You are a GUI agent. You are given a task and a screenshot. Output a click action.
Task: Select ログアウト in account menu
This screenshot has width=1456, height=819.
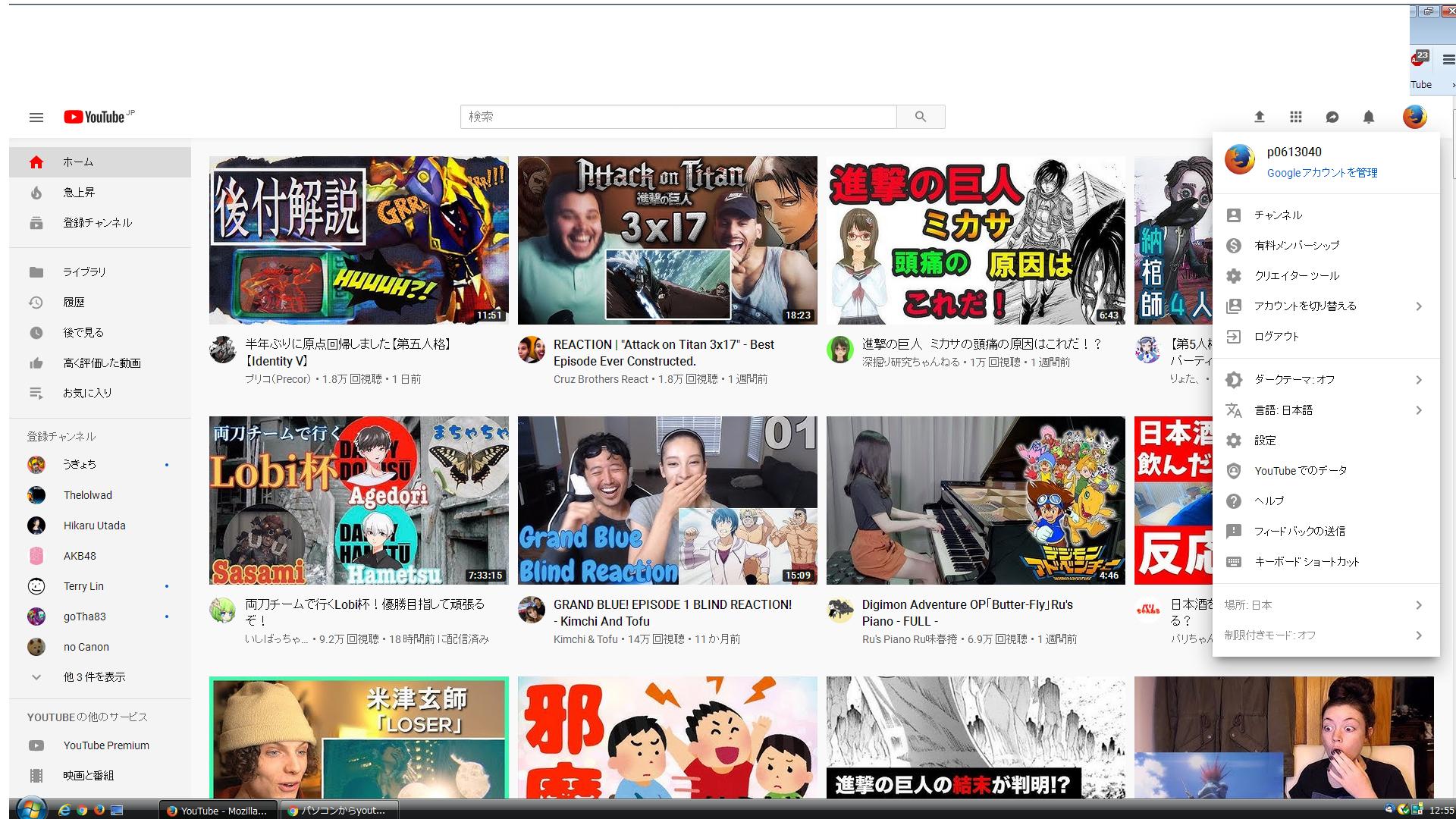click(x=1326, y=337)
